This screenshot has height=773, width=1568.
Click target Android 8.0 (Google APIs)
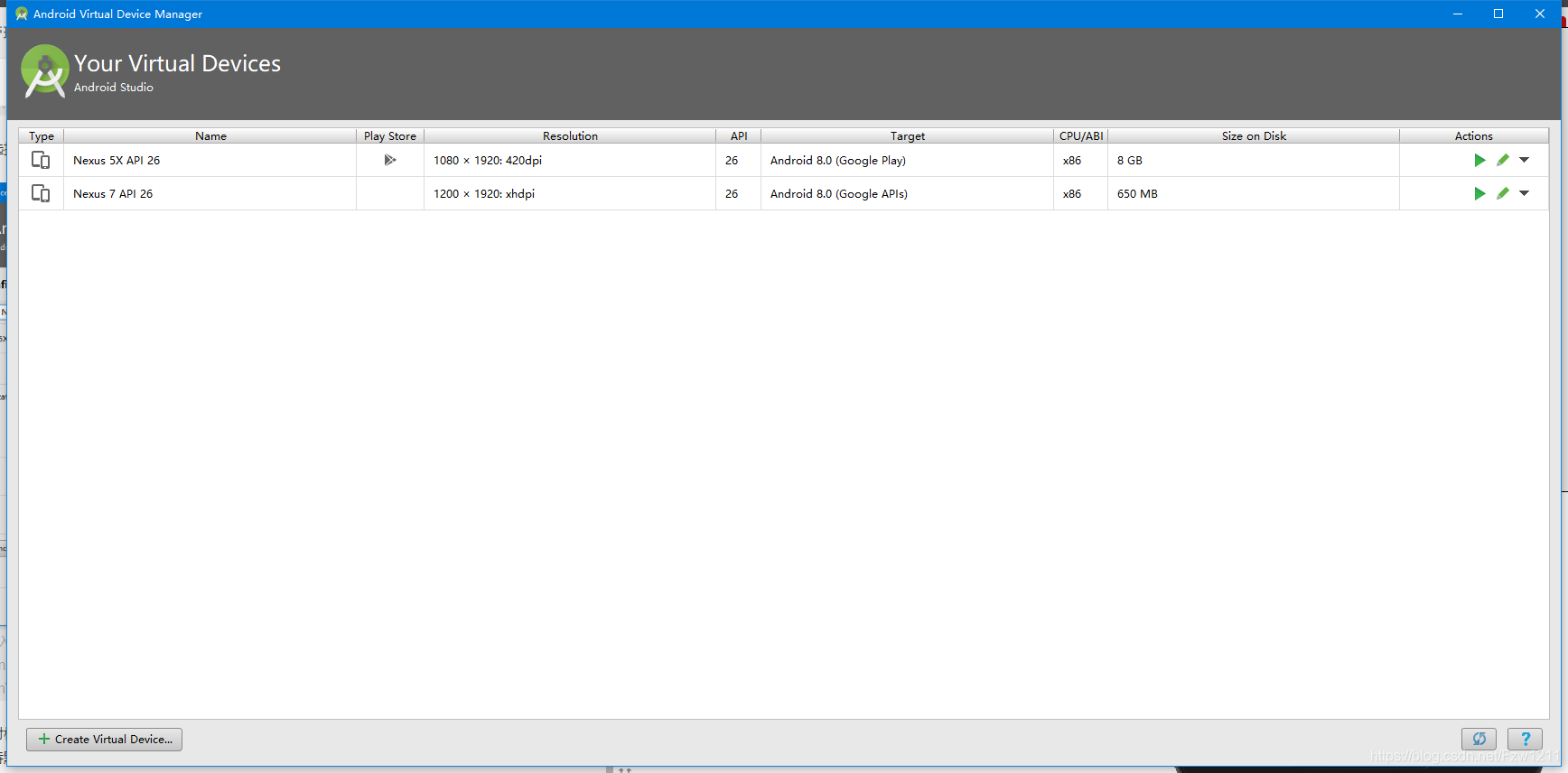click(839, 193)
